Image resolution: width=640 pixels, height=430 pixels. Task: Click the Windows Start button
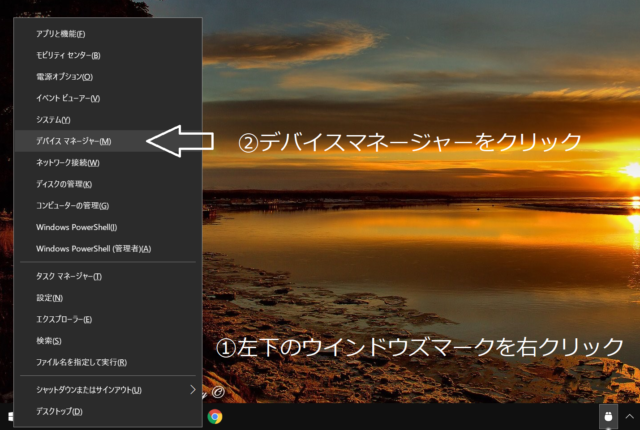pos(10,417)
